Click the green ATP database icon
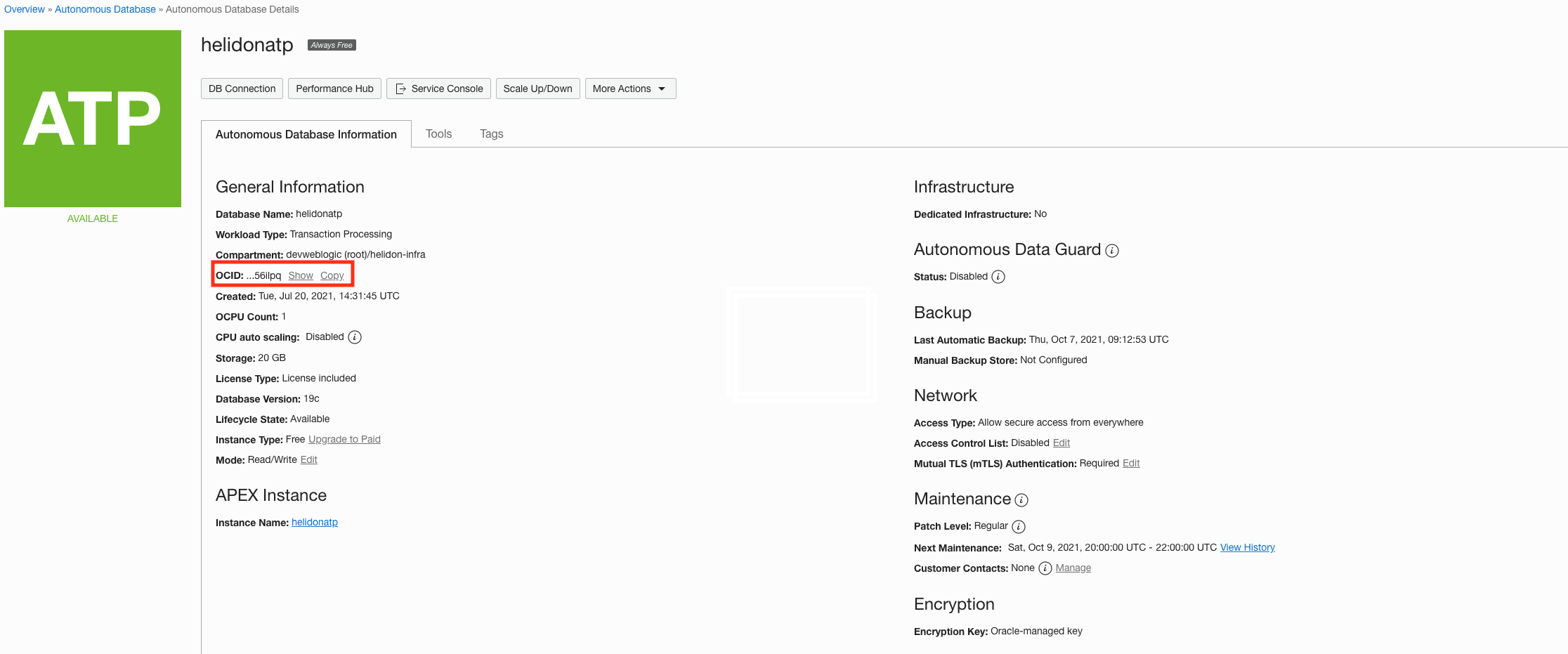The width and height of the screenshot is (1568, 654). pyautogui.click(x=93, y=119)
